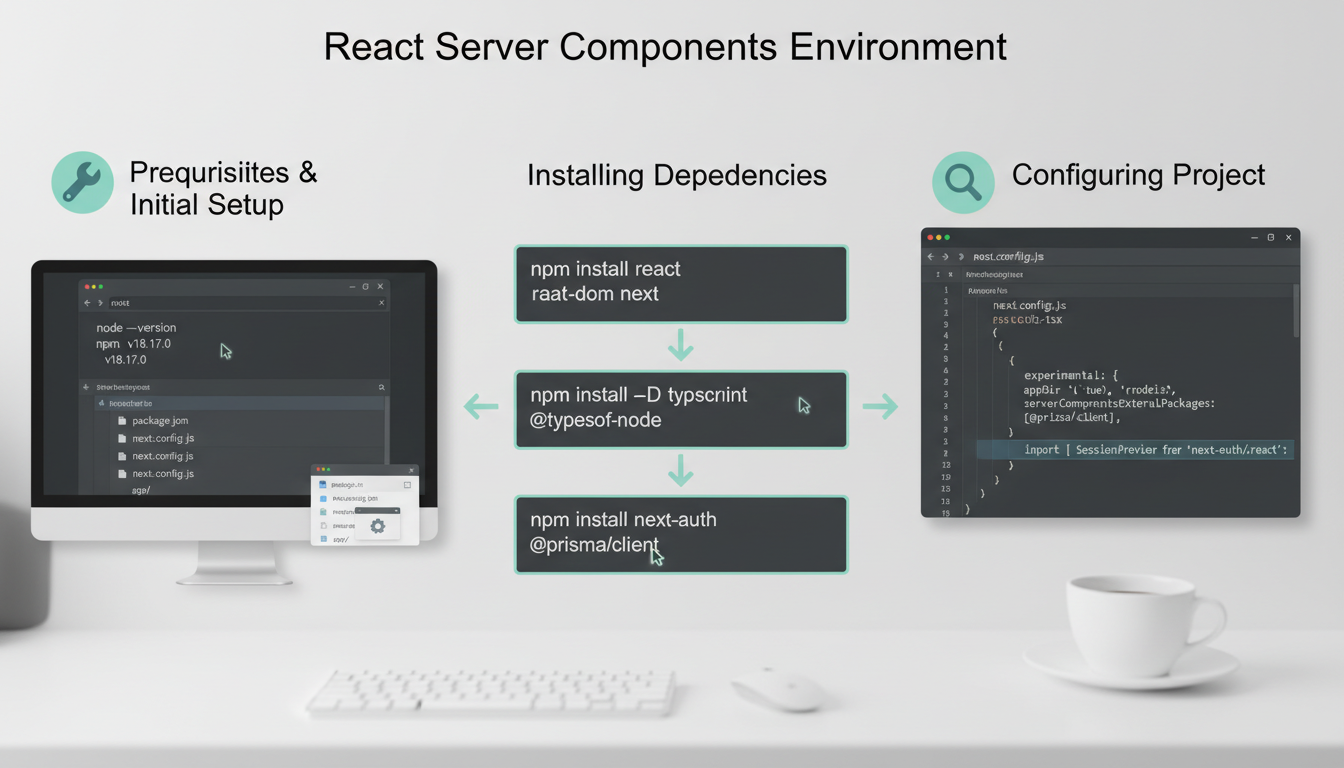Viewport: 1344px width, 768px height.
Task: Select the highlighted 'inport [ SessienPrevier' line
Action: (x=1136, y=450)
